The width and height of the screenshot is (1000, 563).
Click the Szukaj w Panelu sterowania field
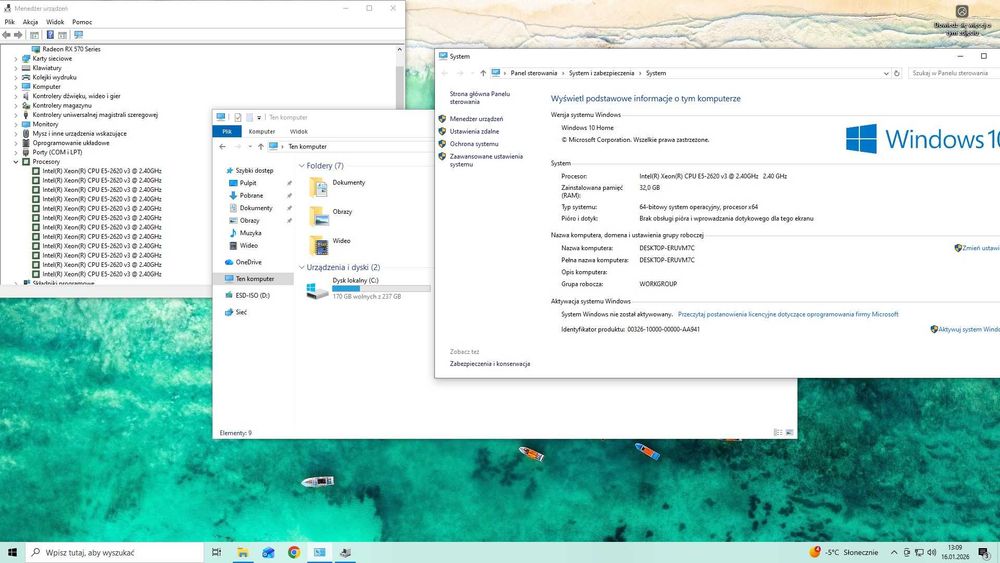pos(954,73)
